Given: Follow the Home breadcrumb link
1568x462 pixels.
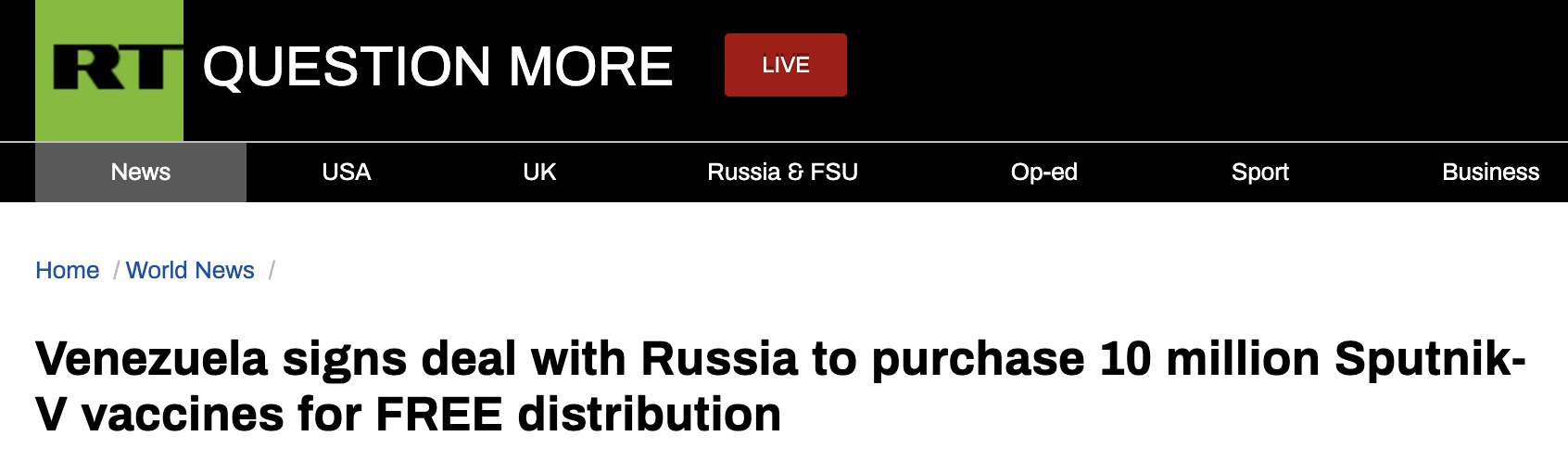Looking at the screenshot, I should click(67, 270).
